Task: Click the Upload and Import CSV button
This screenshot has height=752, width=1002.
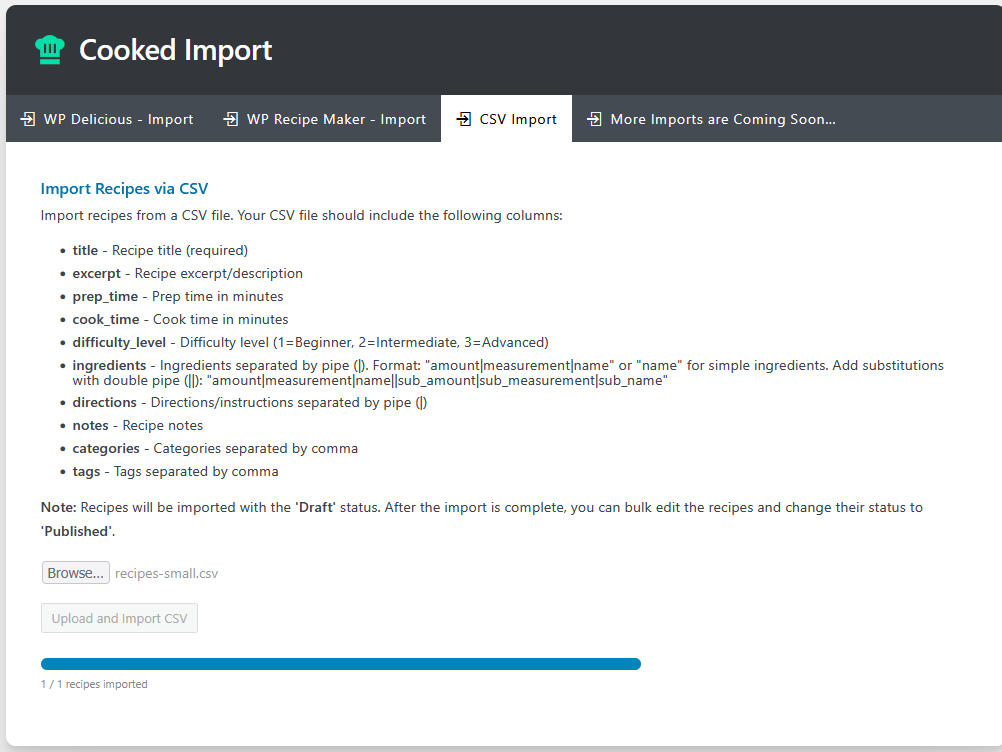Action: click(x=119, y=618)
